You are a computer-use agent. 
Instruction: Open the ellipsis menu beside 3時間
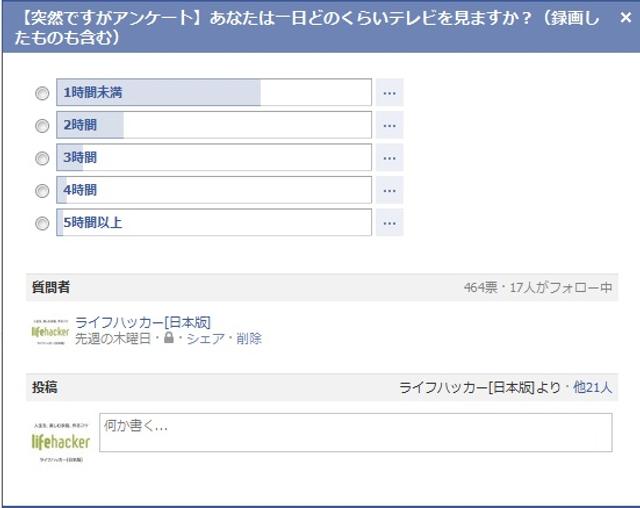point(389,158)
